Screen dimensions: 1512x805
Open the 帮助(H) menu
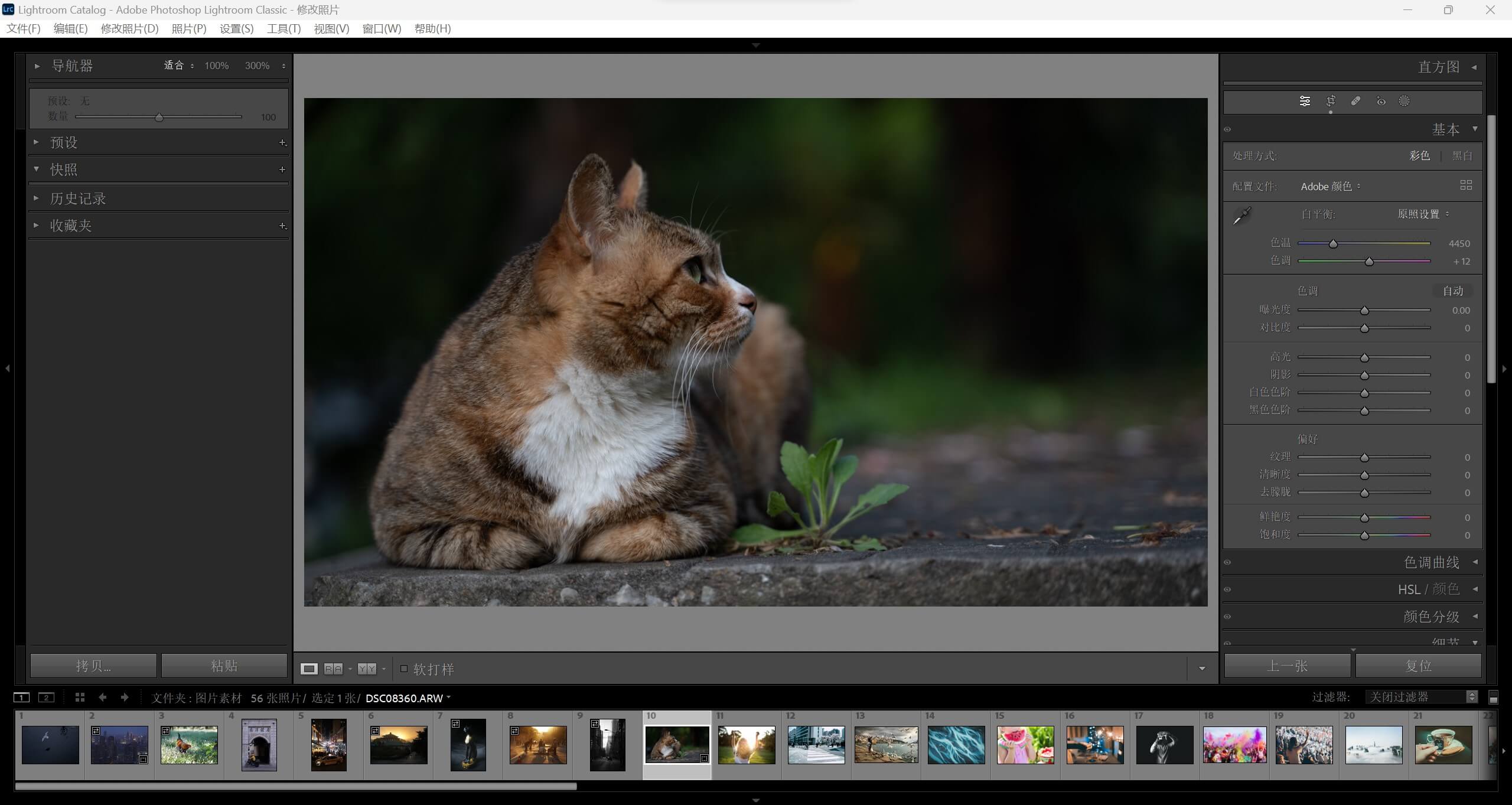pyautogui.click(x=433, y=28)
